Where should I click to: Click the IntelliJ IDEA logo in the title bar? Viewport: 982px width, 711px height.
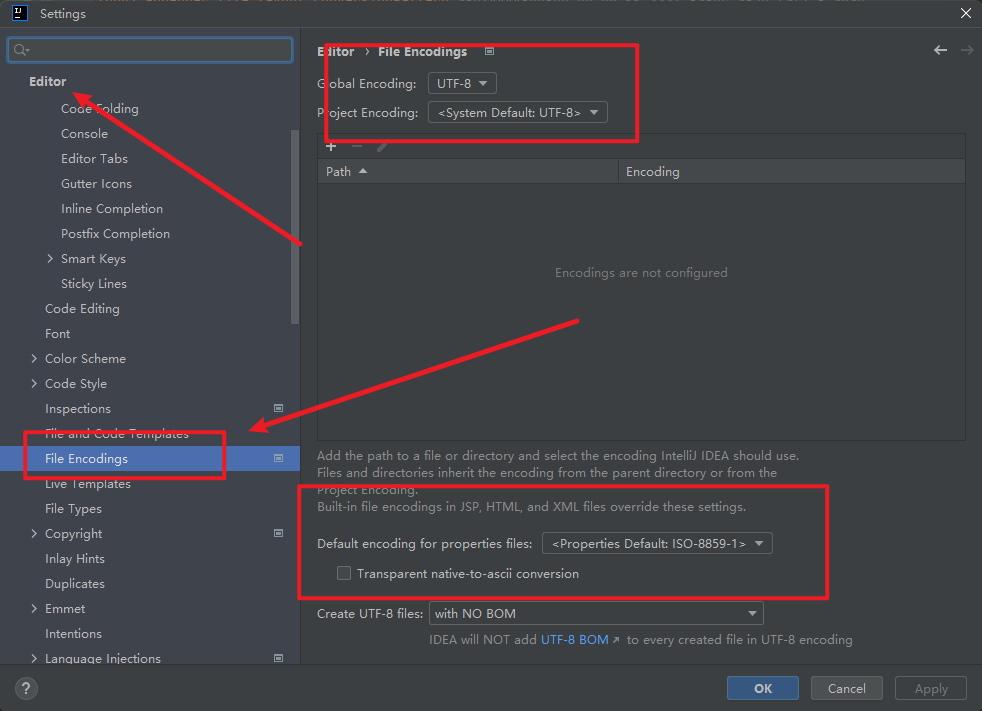pyautogui.click(x=19, y=13)
